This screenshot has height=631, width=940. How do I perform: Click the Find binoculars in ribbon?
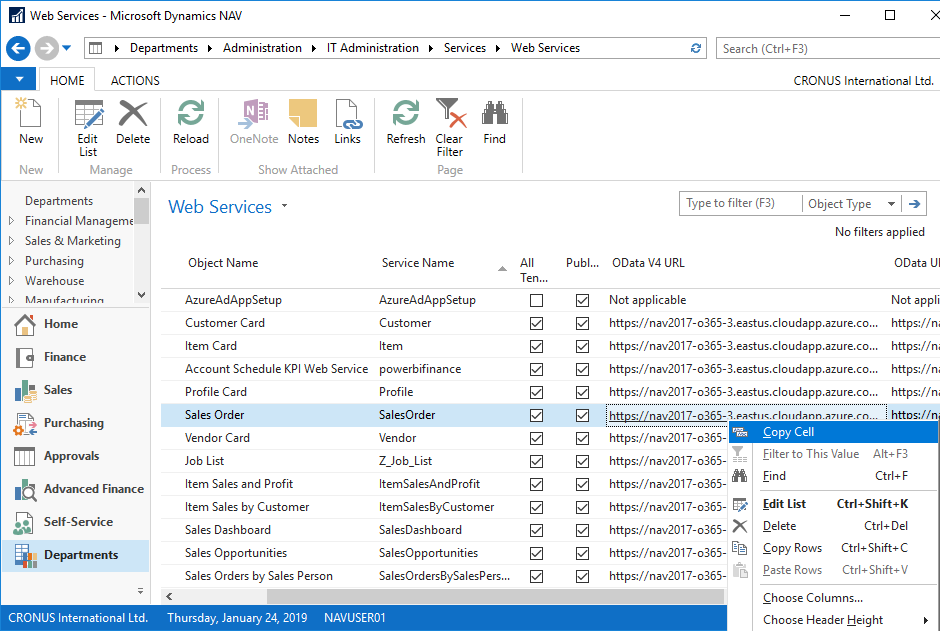495,122
